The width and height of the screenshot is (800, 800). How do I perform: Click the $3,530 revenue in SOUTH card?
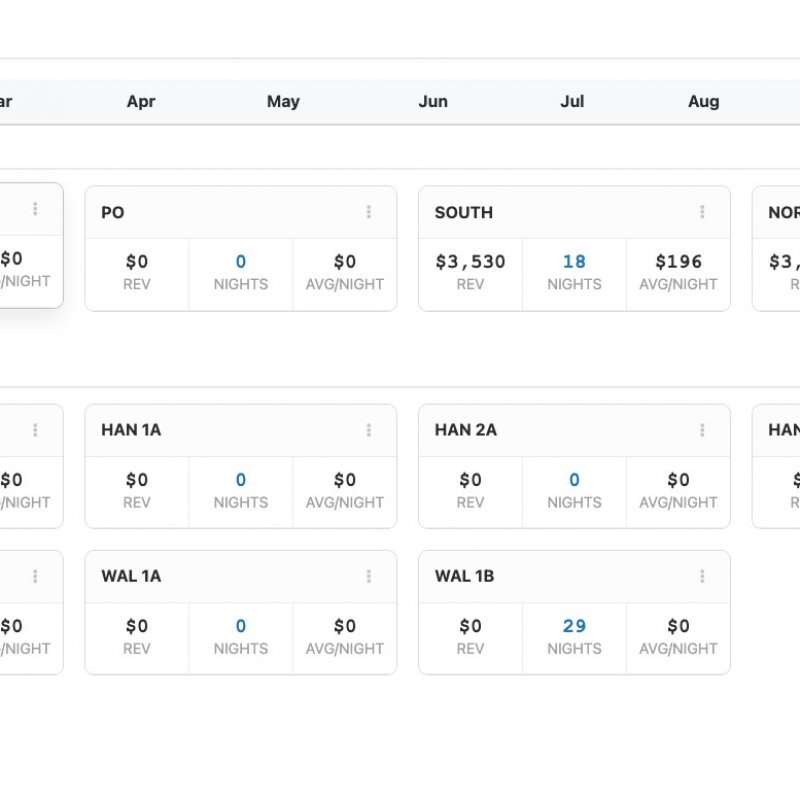tap(470, 262)
